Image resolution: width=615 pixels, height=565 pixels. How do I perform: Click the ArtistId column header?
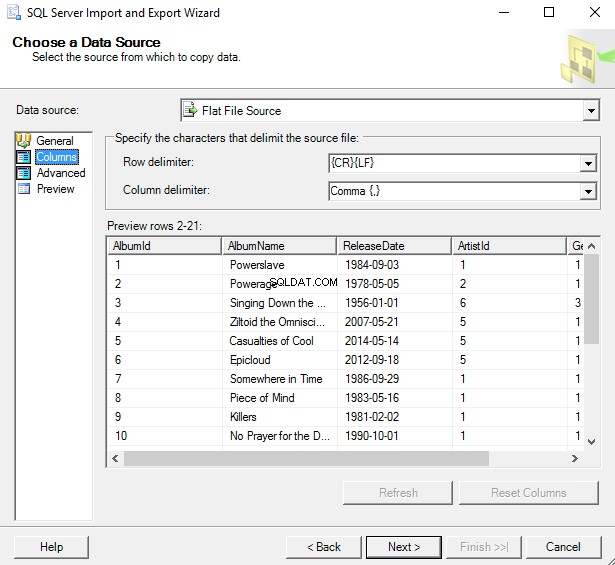click(x=509, y=246)
